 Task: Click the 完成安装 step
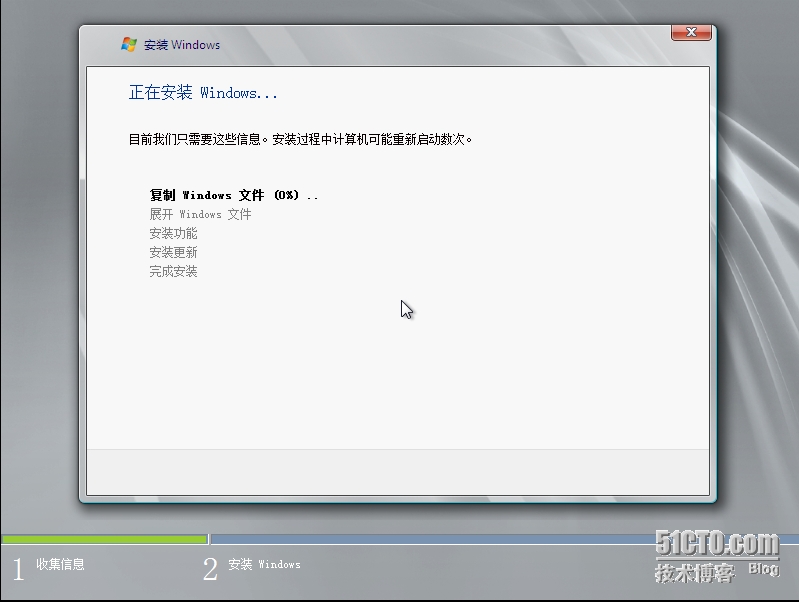tap(173, 271)
